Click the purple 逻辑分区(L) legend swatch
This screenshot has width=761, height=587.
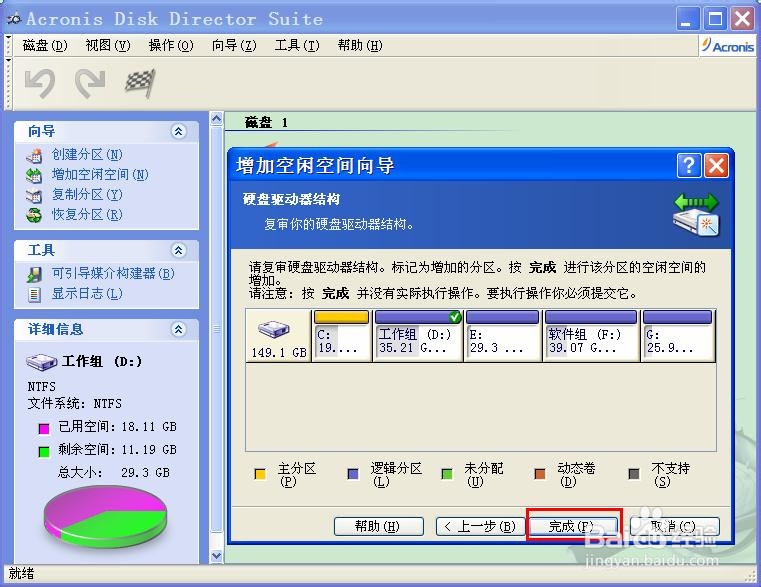point(353,474)
